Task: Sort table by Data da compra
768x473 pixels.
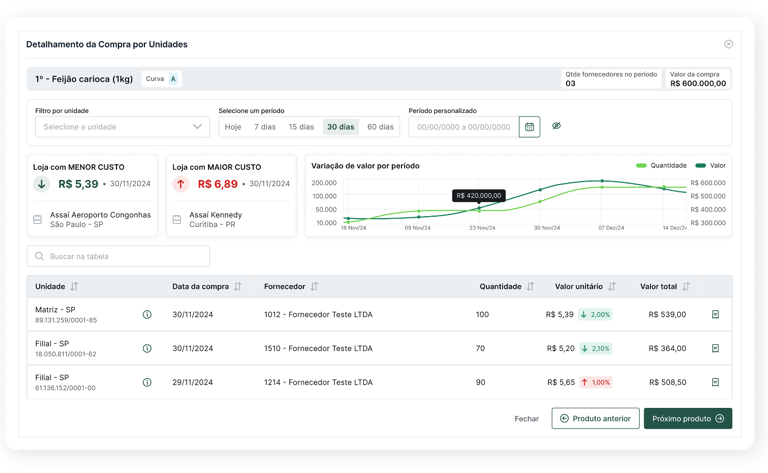Action: 238,286
